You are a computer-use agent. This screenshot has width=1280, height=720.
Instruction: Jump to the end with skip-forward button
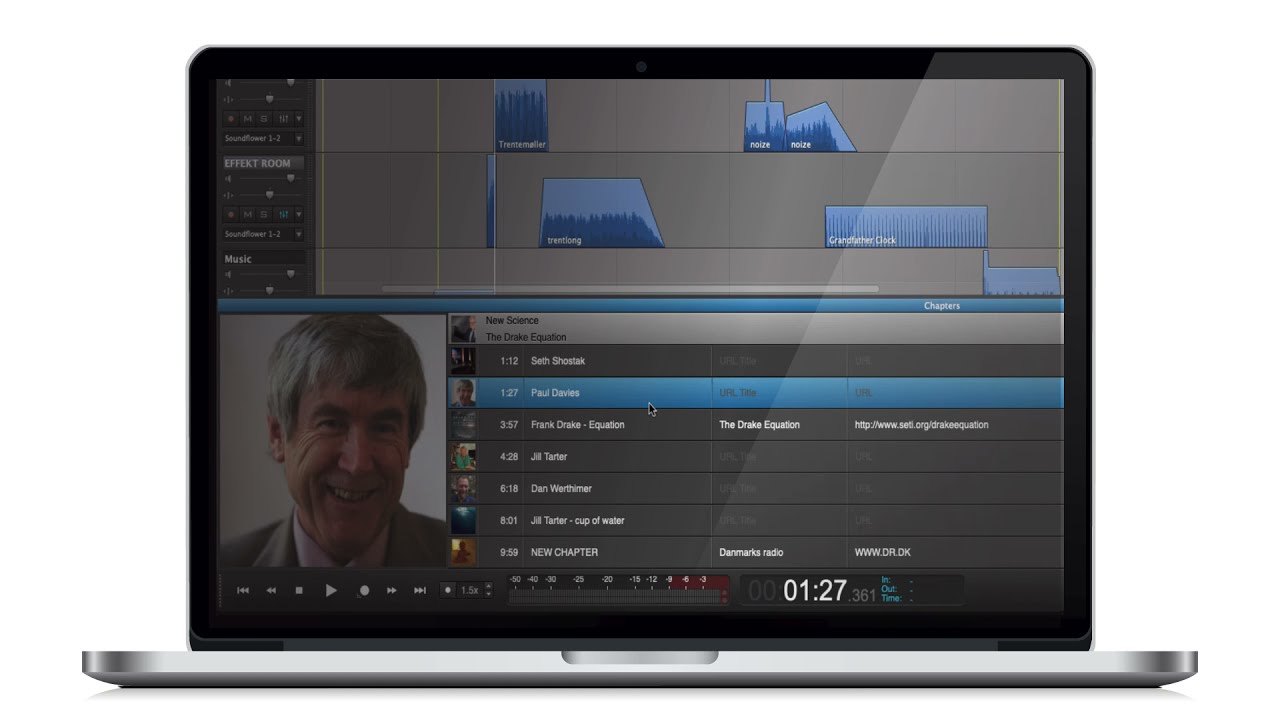point(420,590)
